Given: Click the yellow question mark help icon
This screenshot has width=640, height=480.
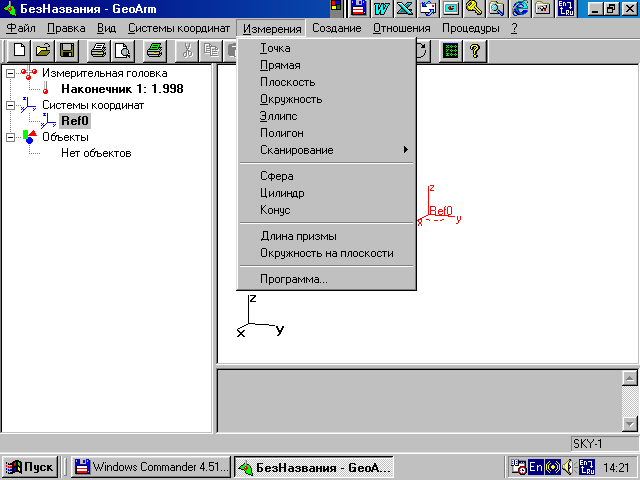Looking at the screenshot, I should click(475, 51).
